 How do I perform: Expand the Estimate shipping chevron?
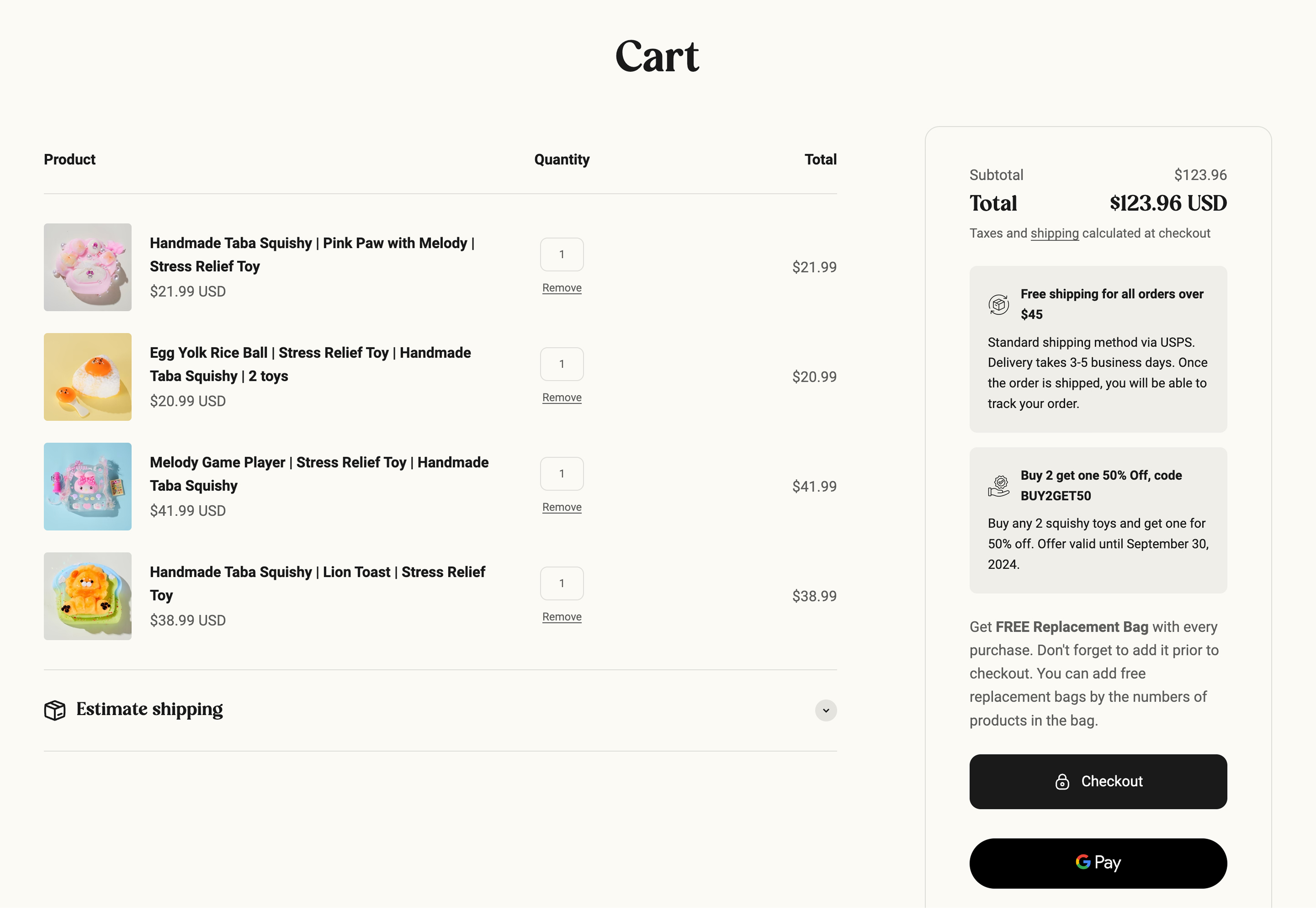point(826,711)
